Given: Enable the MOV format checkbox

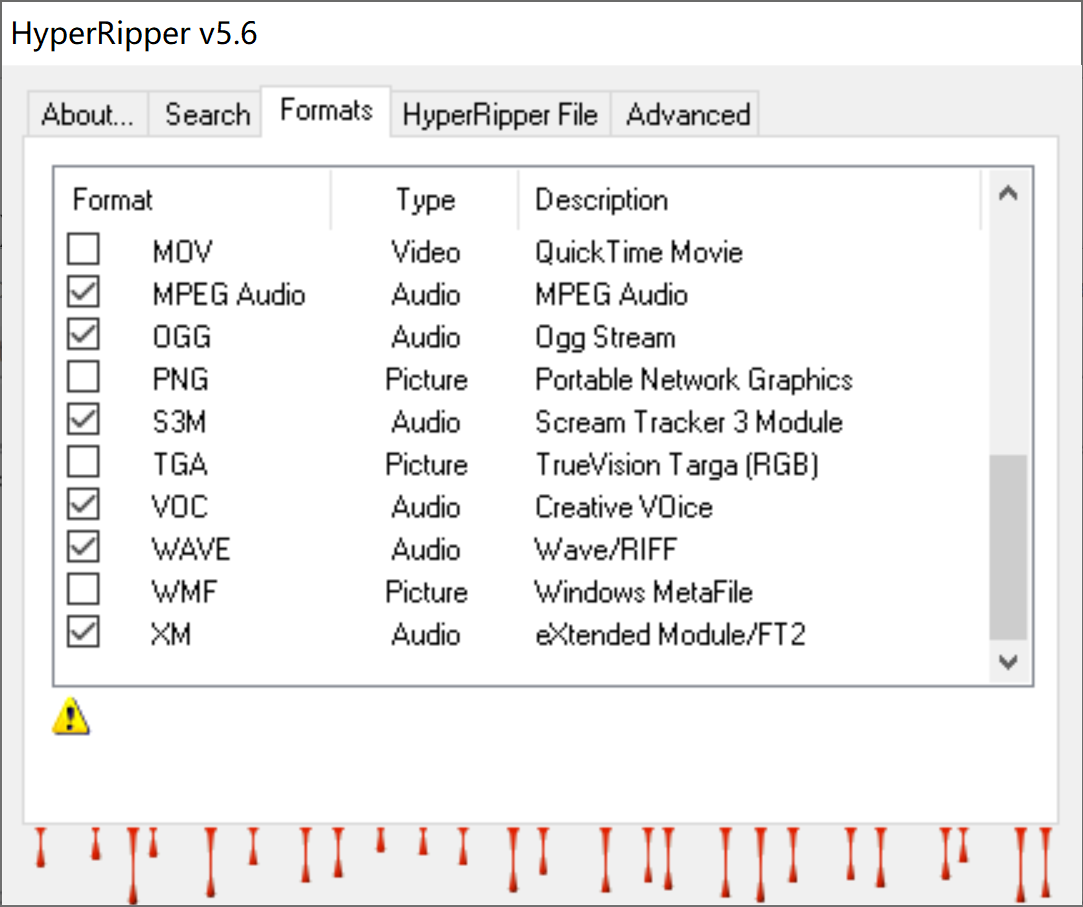Looking at the screenshot, I should tap(84, 250).
